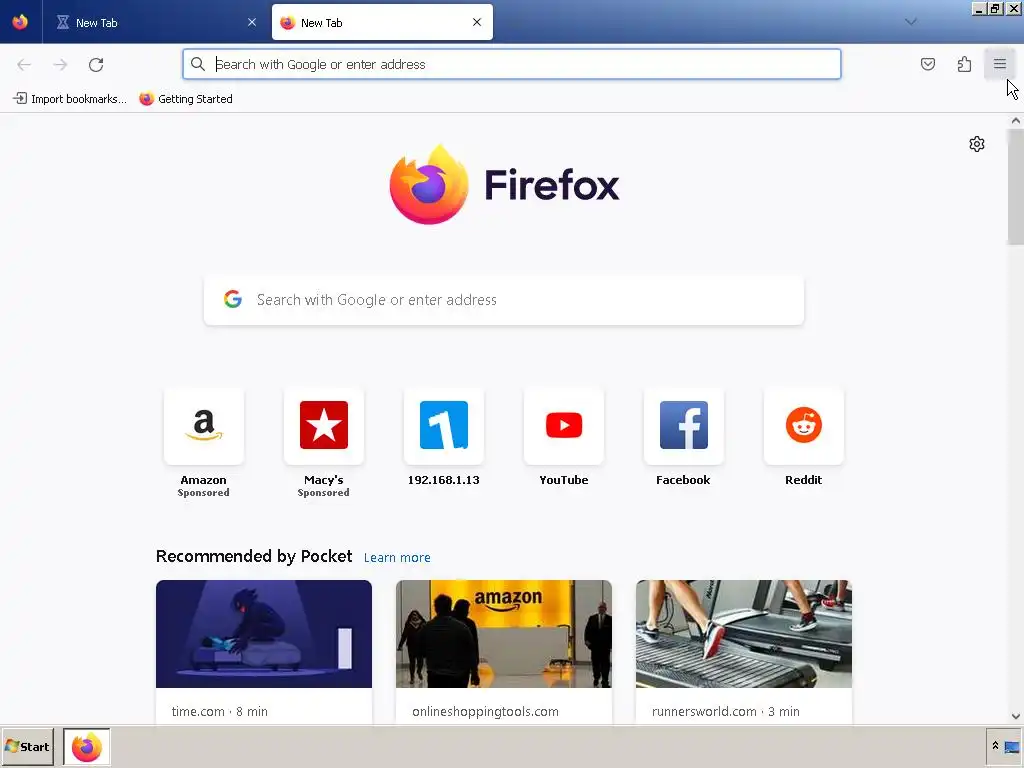Reload the current page
Screen dimensions: 1024x768
point(96,65)
